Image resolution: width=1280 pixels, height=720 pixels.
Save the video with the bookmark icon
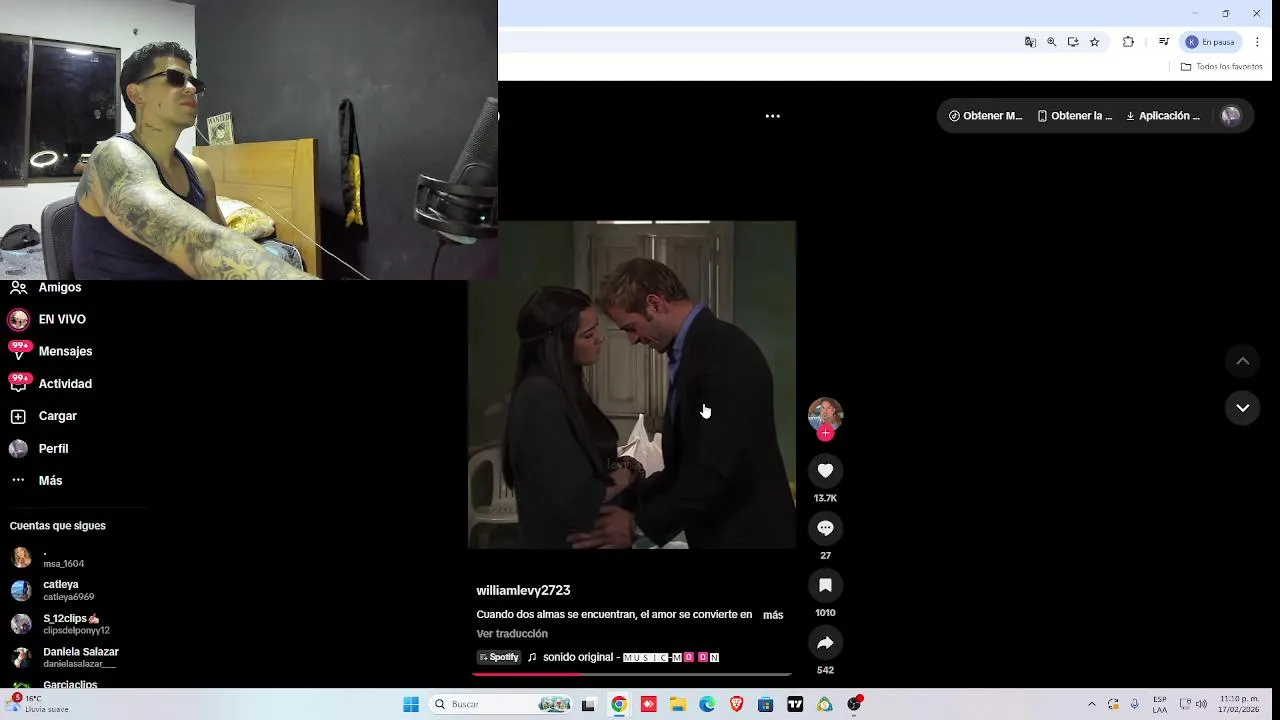coord(825,585)
